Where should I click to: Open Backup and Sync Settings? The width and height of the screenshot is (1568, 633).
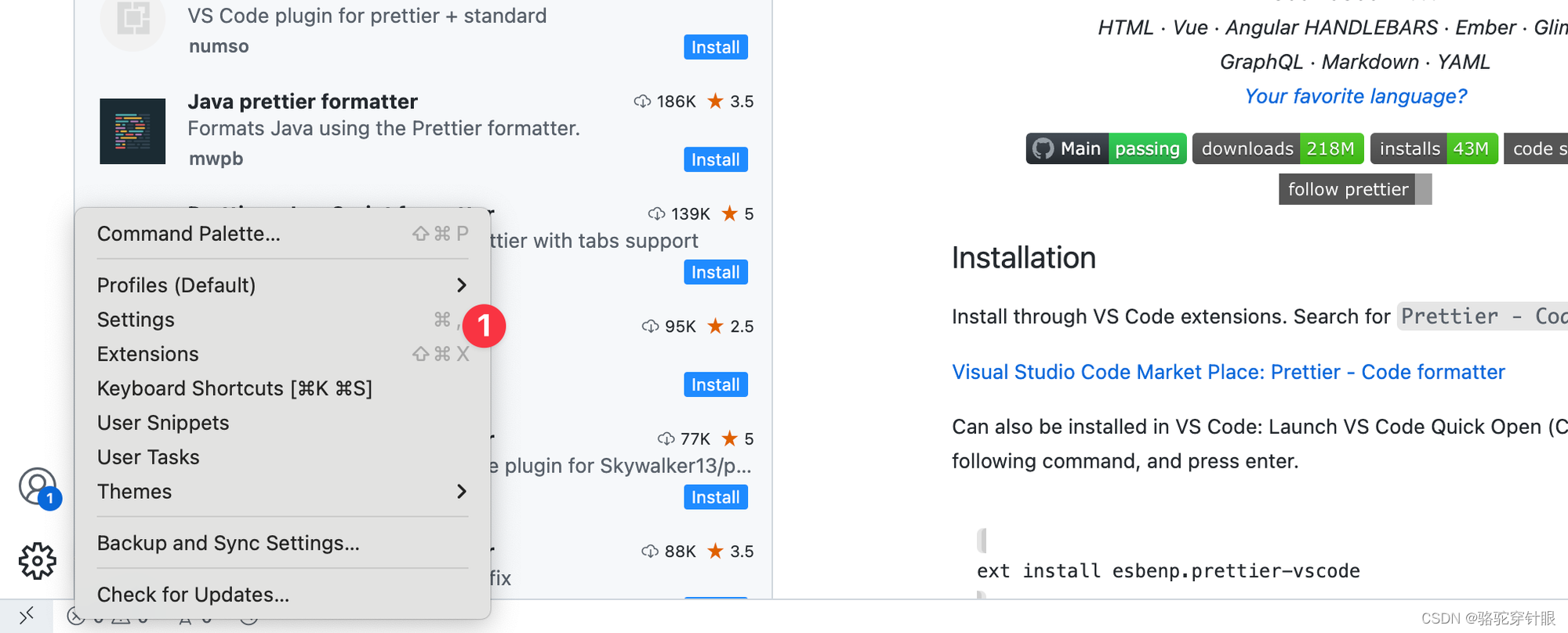[x=282, y=543]
